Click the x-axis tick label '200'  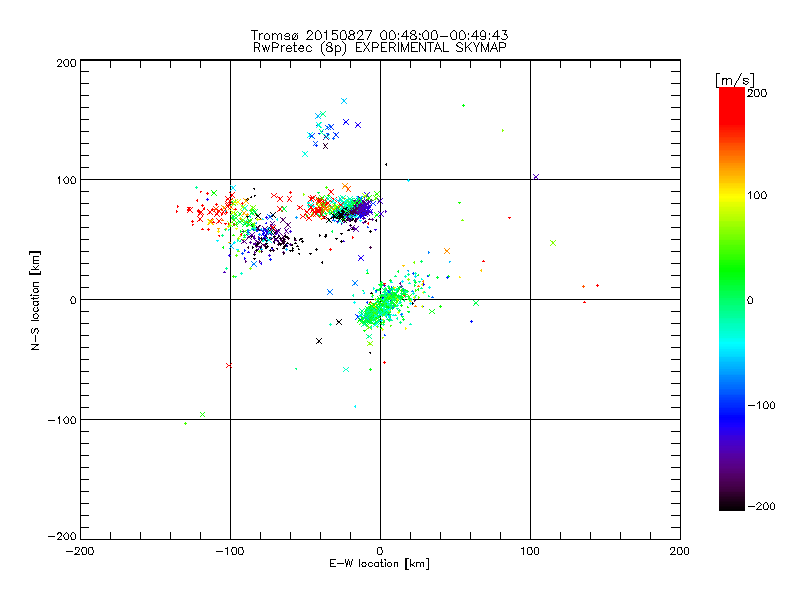pyautogui.click(x=680, y=551)
